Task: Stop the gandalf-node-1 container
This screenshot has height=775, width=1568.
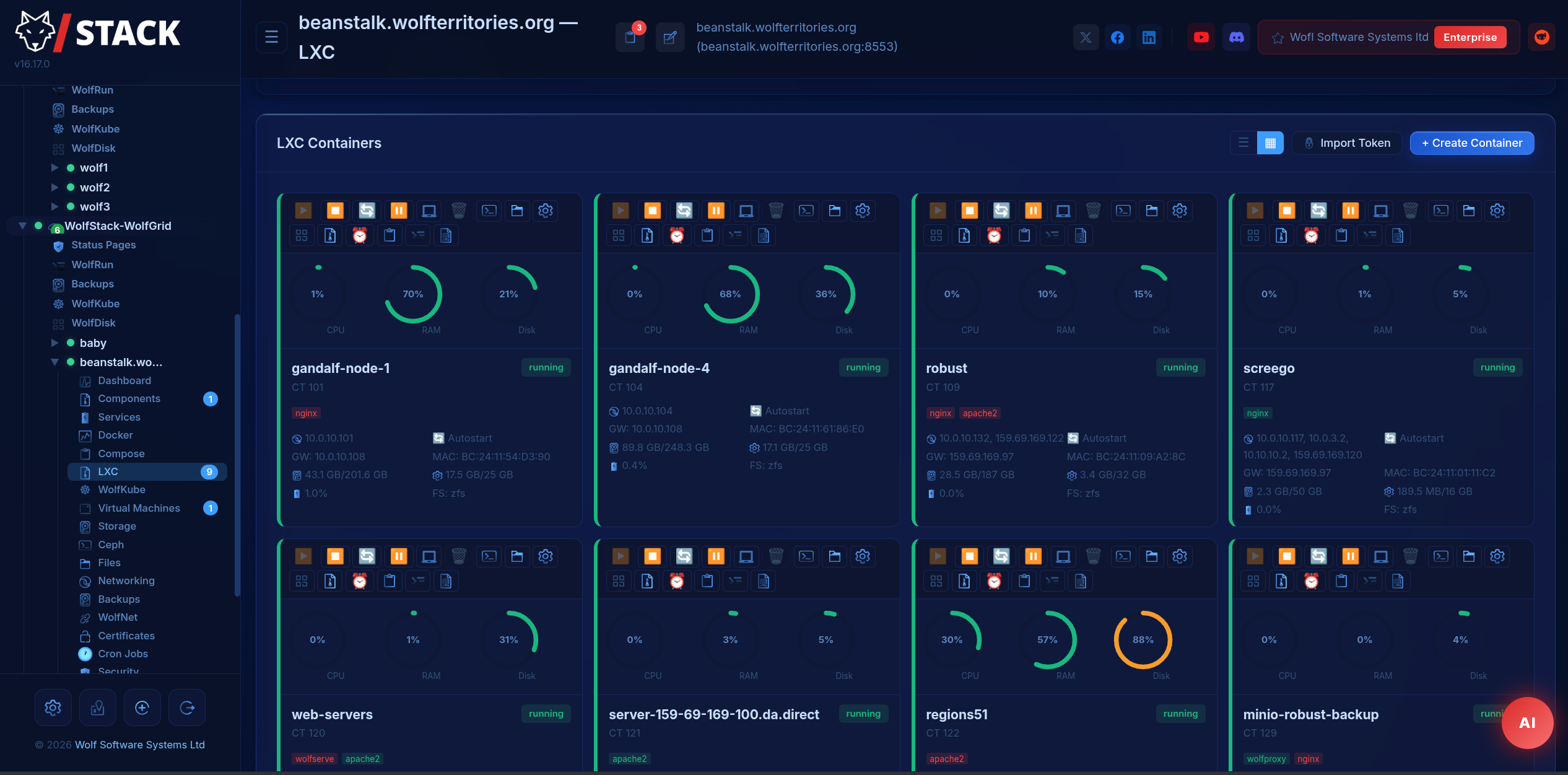Action: point(335,211)
